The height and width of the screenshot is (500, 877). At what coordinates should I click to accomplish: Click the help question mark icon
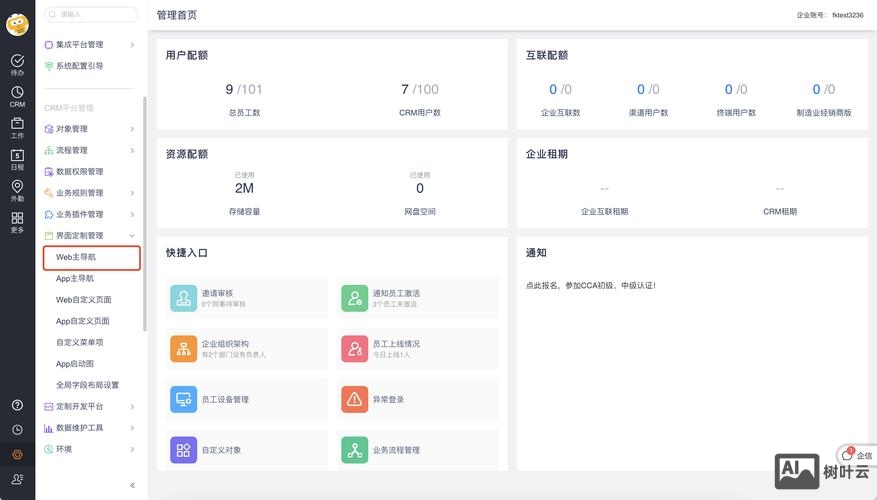coord(17,405)
